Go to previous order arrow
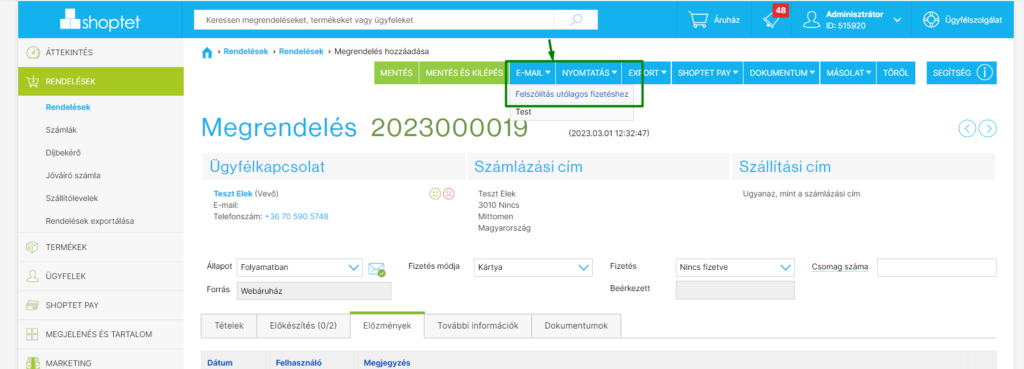Screen dimensions: 1024x369 [x=967, y=128]
